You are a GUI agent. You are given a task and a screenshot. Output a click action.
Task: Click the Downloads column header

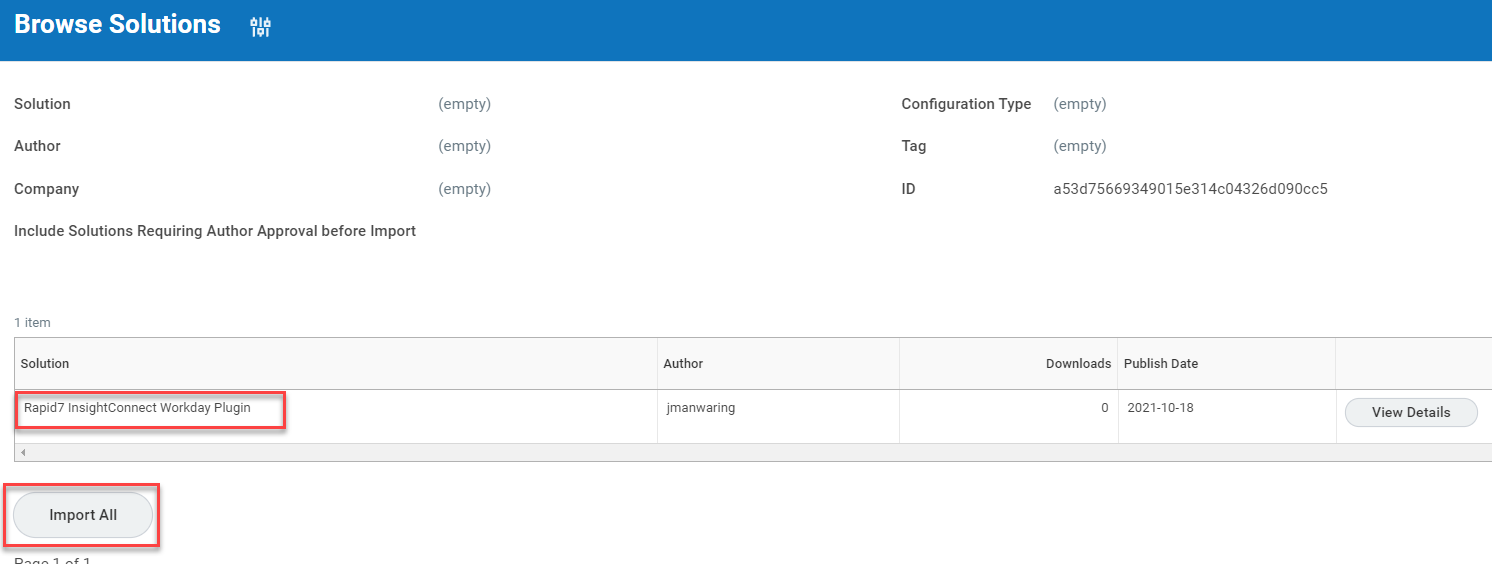tap(1078, 364)
